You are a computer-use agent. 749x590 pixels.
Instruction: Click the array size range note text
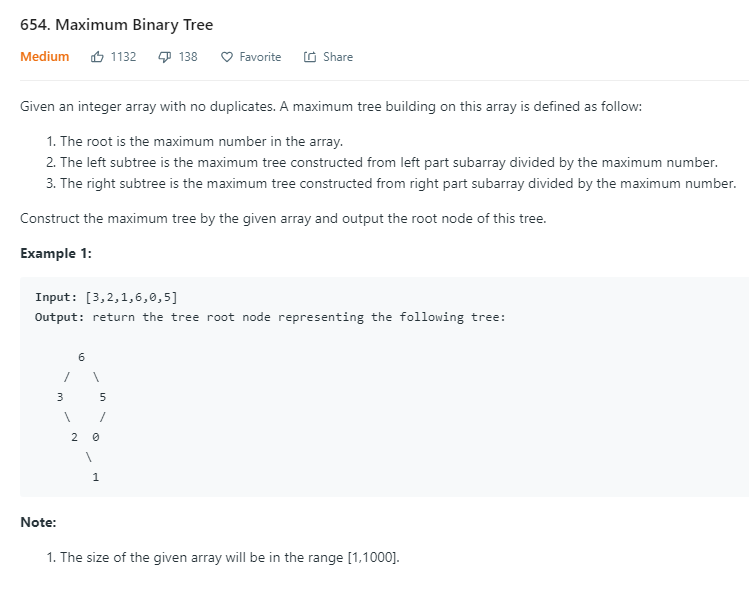(x=223, y=558)
